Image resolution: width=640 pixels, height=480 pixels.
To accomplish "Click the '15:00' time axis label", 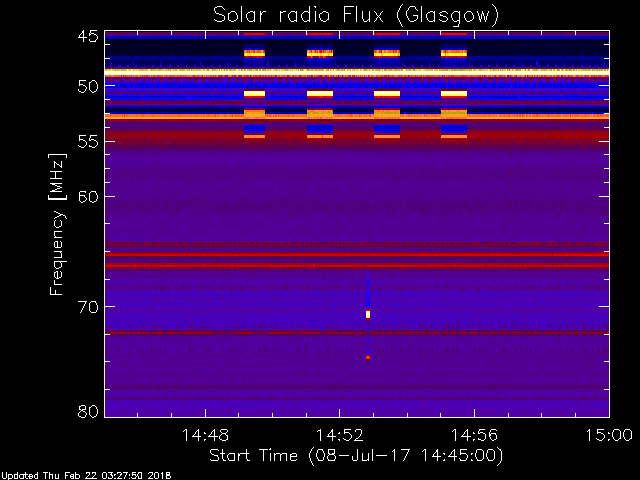I will (609, 435).
